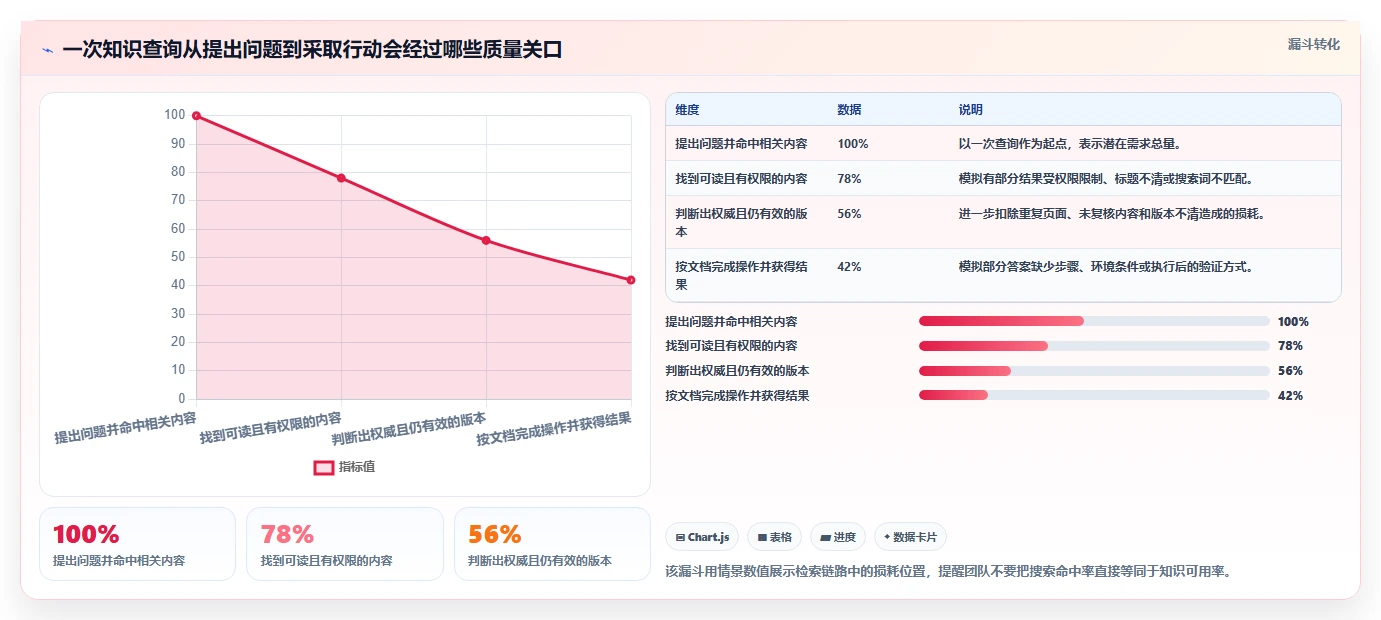Toggle the 指标值 legend swatch
Screen dimensions: 1381x620
click(x=324, y=467)
